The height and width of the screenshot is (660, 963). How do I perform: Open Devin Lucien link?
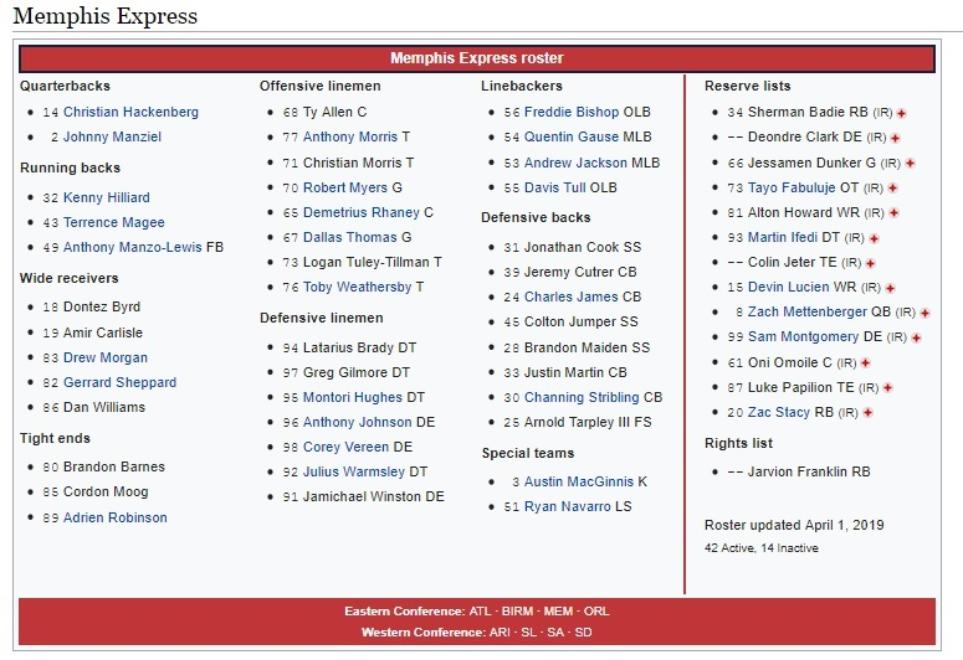point(788,287)
